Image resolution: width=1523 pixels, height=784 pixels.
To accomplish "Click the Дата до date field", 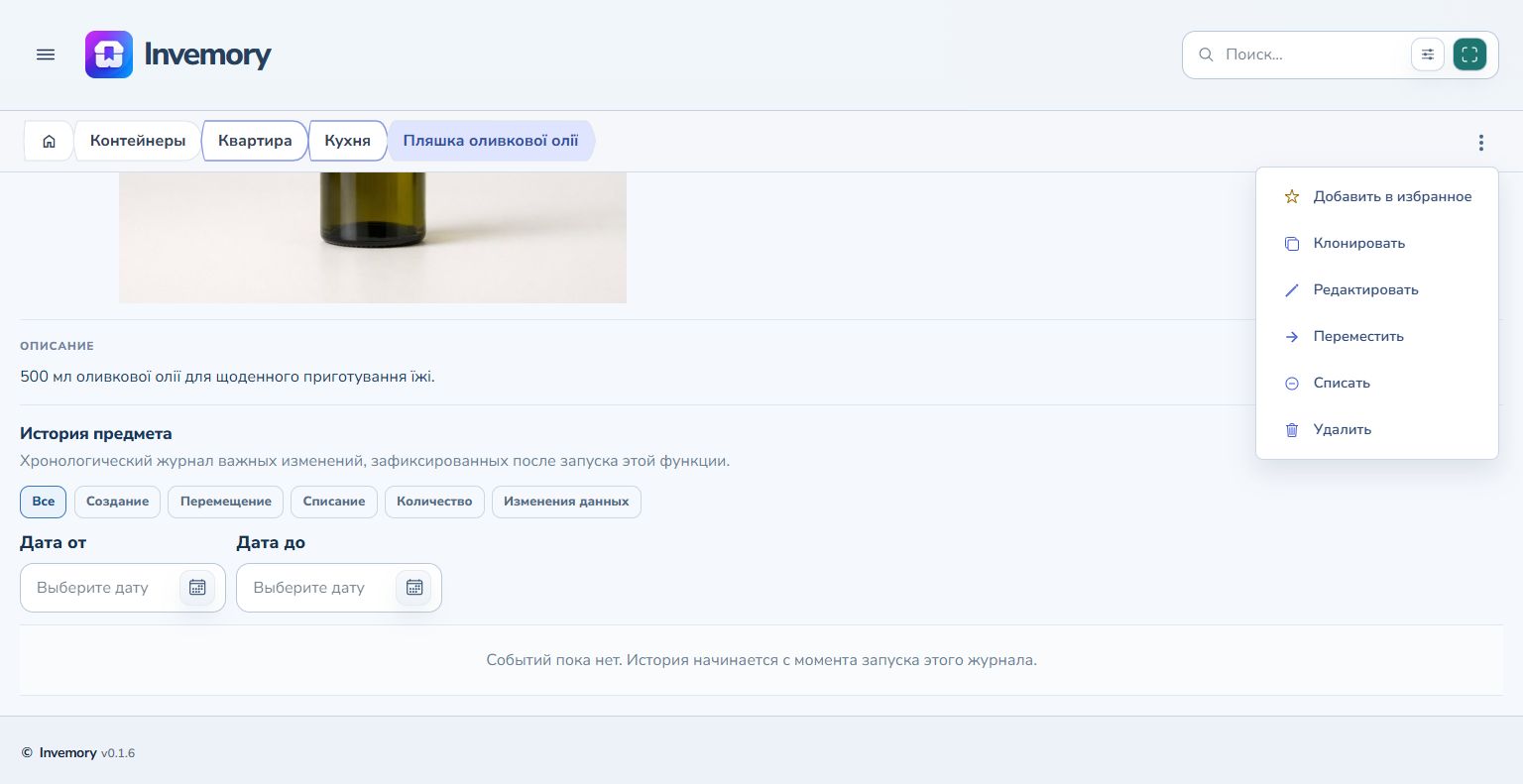I will coord(339,588).
